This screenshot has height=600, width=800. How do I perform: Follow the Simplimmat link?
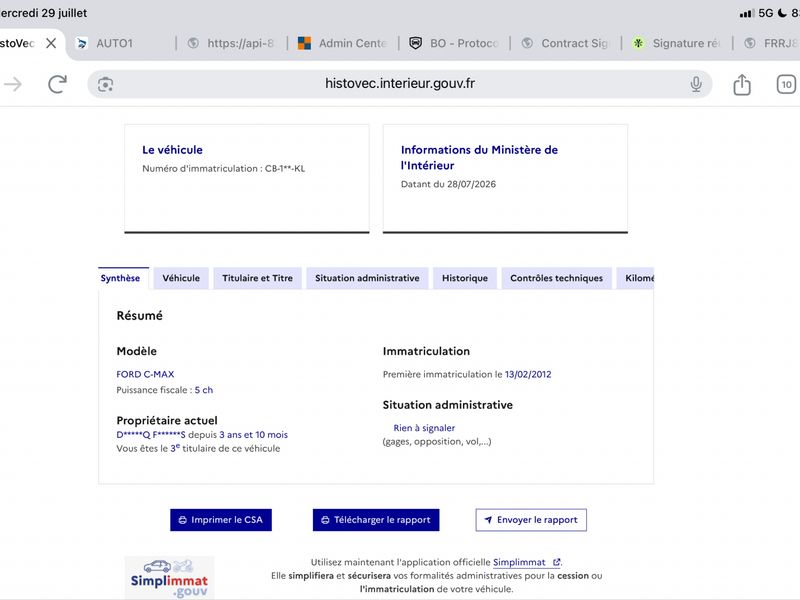pyautogui.click(x=526, y=562)
